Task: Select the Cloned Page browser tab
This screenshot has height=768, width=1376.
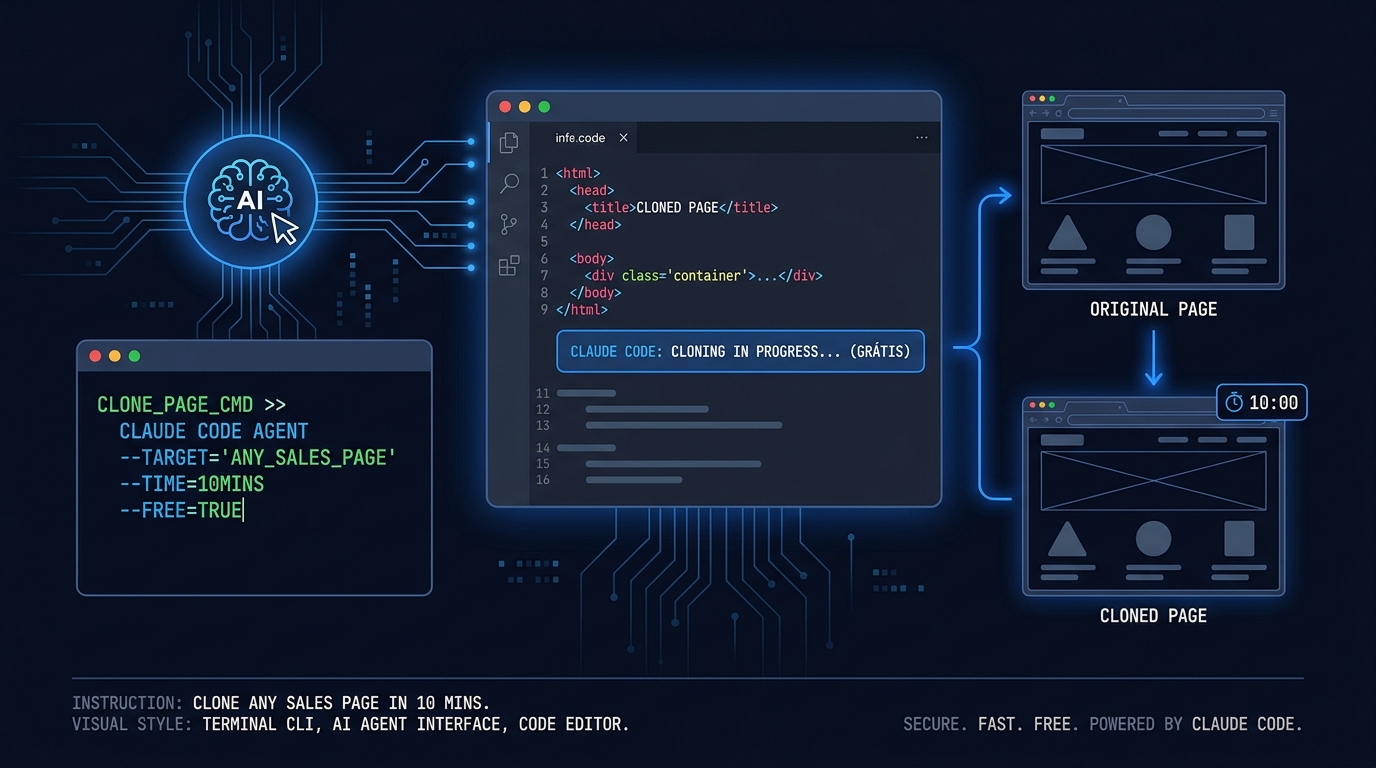Action: point(1096,406)
